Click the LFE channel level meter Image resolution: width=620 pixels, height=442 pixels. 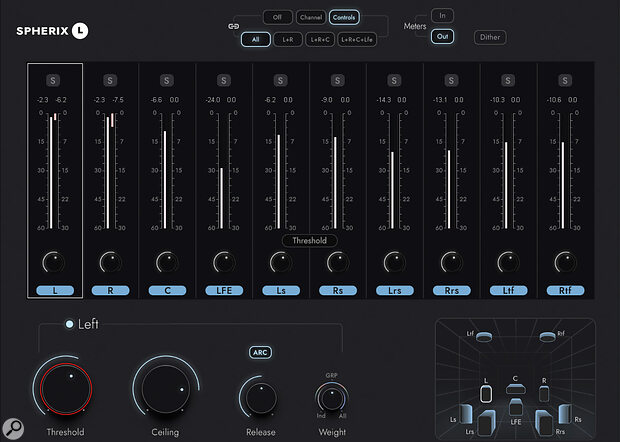223,170
